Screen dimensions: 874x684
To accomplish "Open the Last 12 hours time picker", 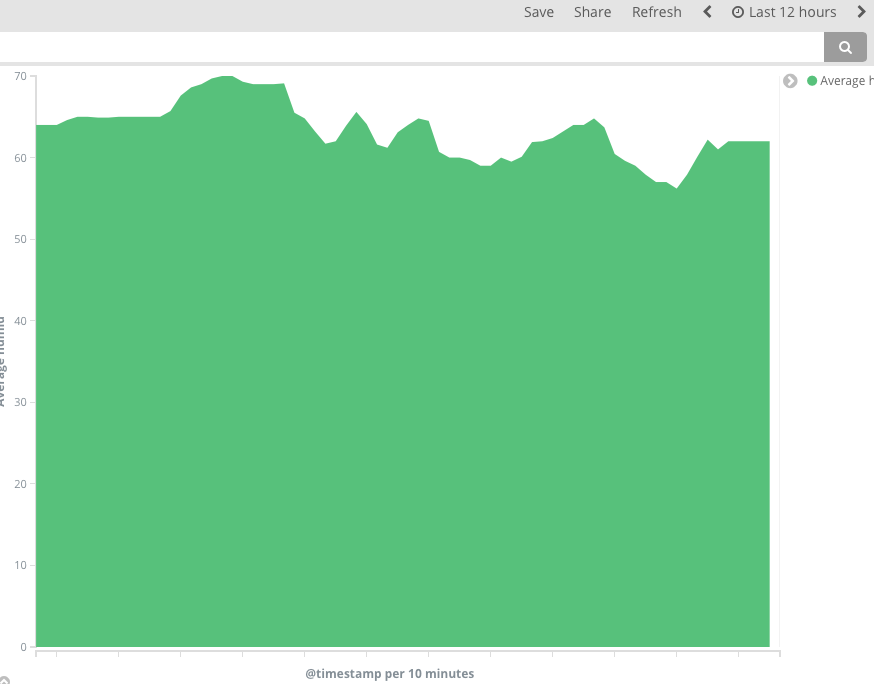I will pos(784,12).
